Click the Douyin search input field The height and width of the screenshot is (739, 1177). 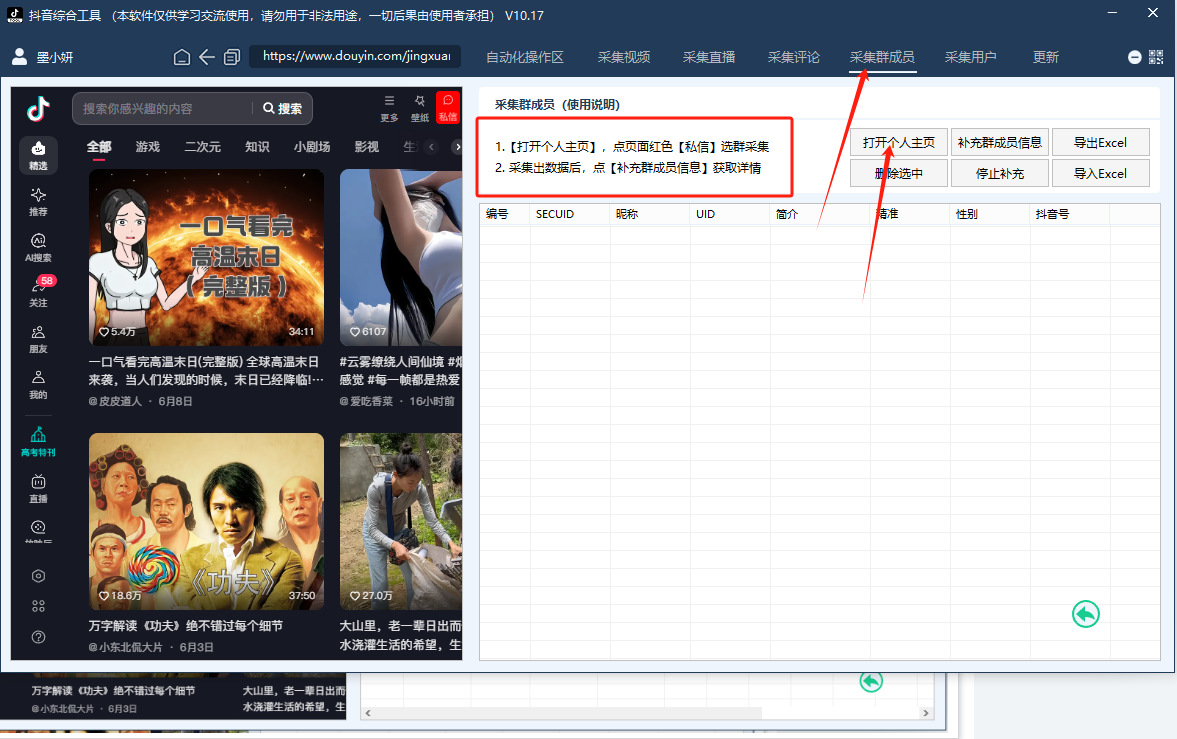point(164,109)
